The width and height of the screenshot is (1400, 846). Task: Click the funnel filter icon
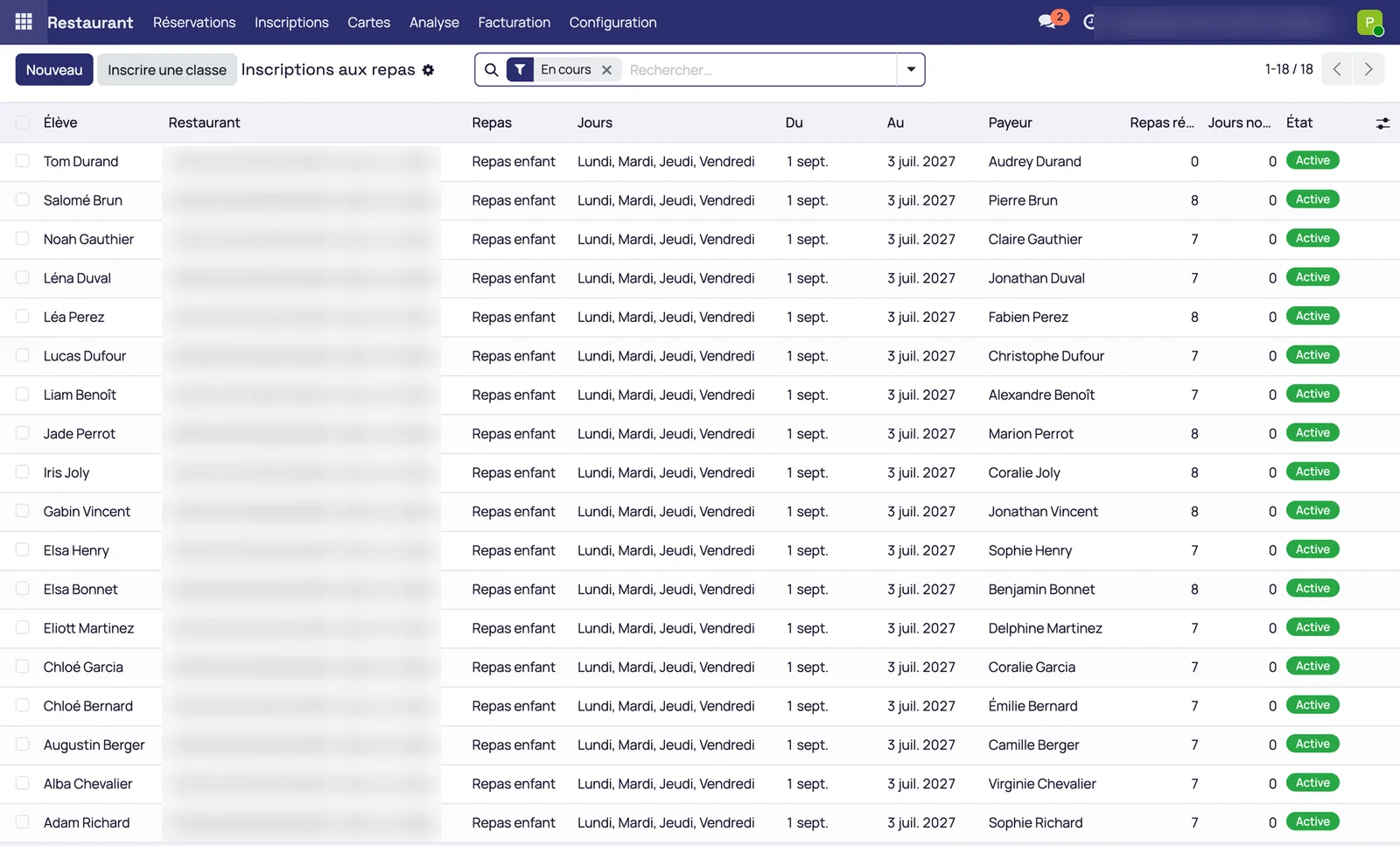click(x=520, y=70)
